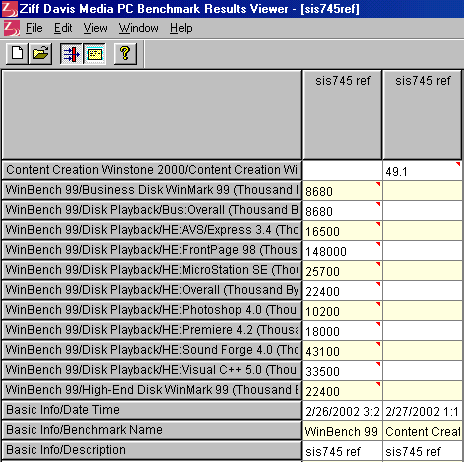
Task: Open the Edit menu
Action: coord(63,28)
